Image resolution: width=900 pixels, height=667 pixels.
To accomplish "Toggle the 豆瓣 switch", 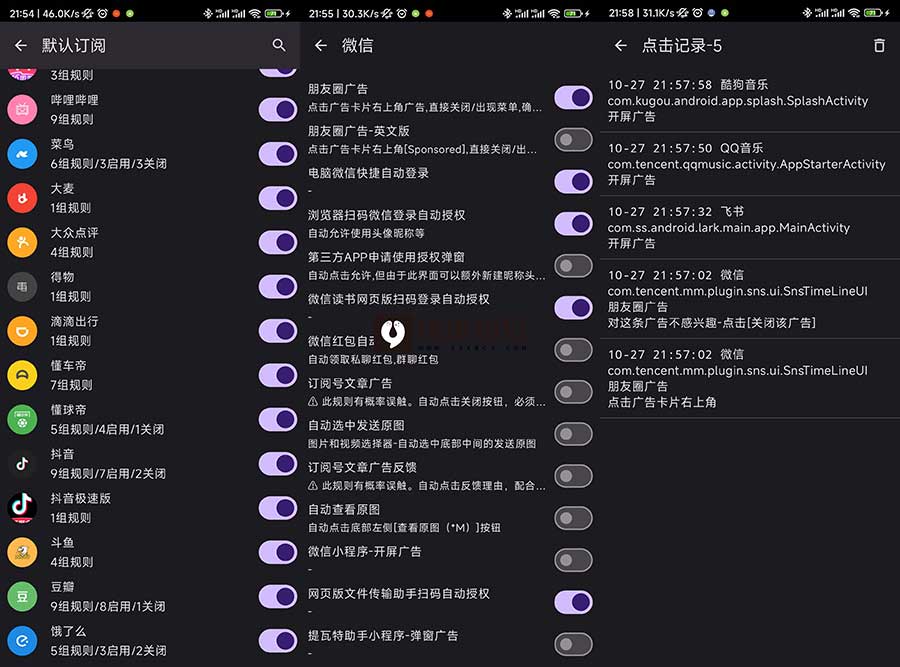I will [x=278, y=596].
